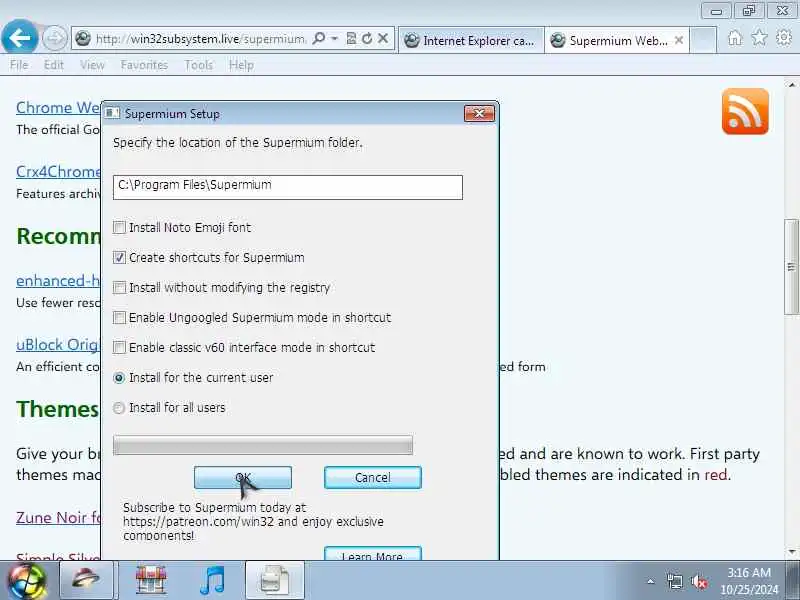
Task: Click the search magnifier in address bar
Action: 319,38
